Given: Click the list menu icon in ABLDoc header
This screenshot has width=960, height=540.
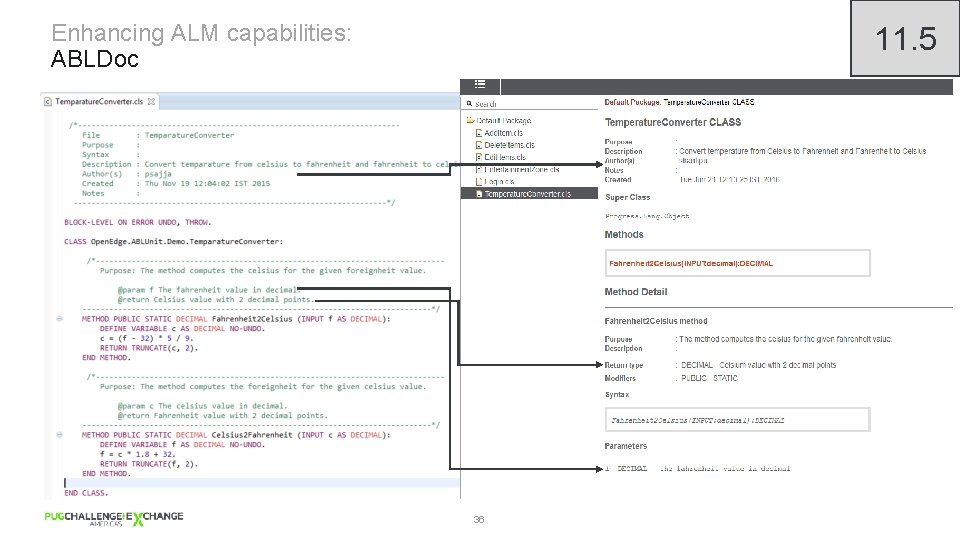Looking at the screenshot, I should (x=480, y=84).
